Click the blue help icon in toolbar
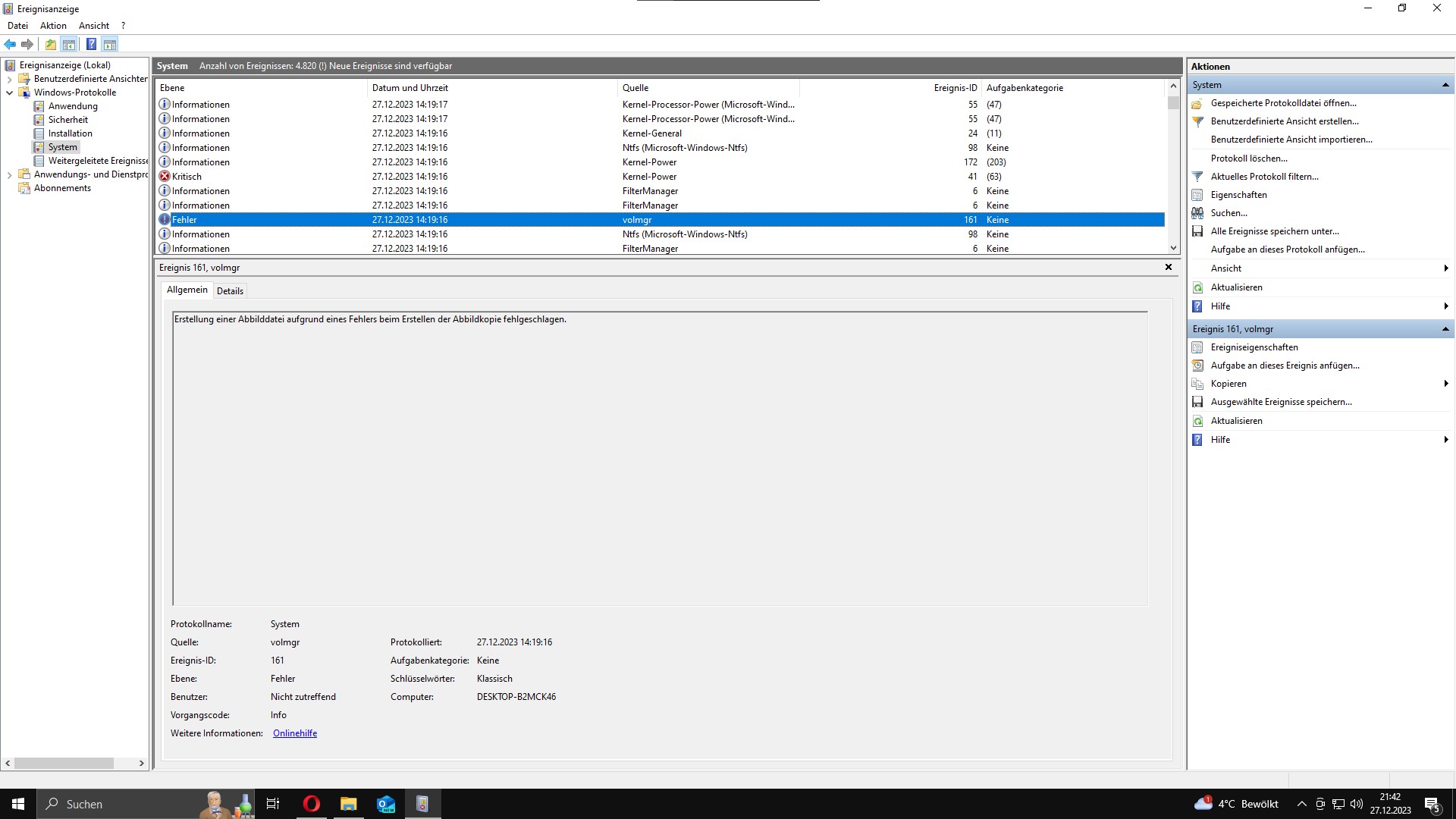Screen dimensions: 1456x819 (91, 44)
